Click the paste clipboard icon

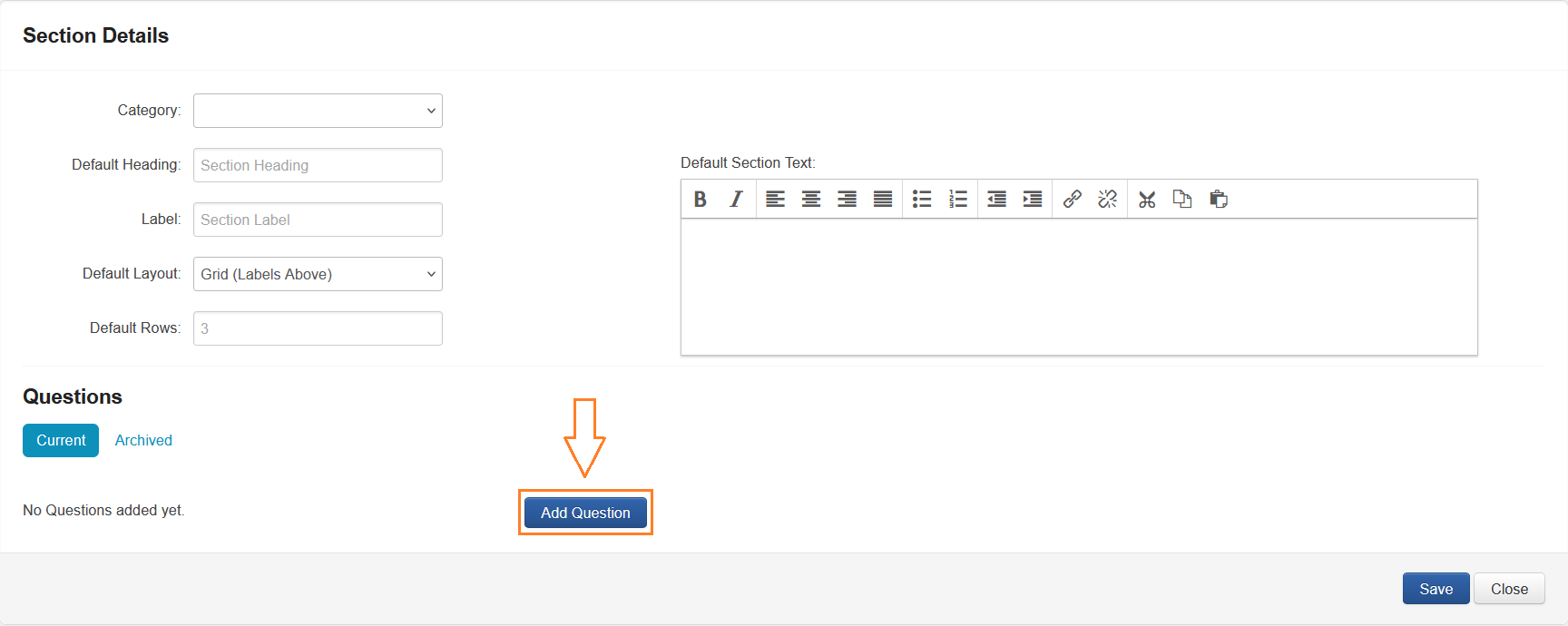click(x=1219, y=200)
